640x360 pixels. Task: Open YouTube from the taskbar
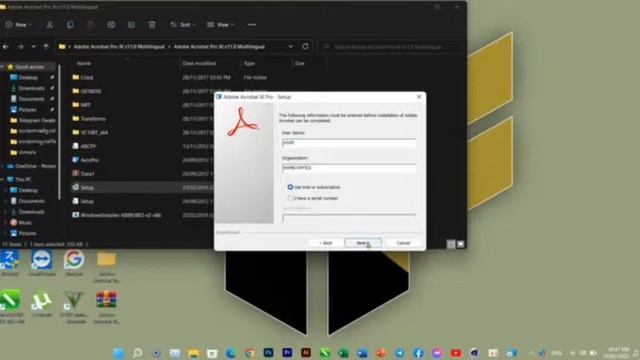point(456,353)
